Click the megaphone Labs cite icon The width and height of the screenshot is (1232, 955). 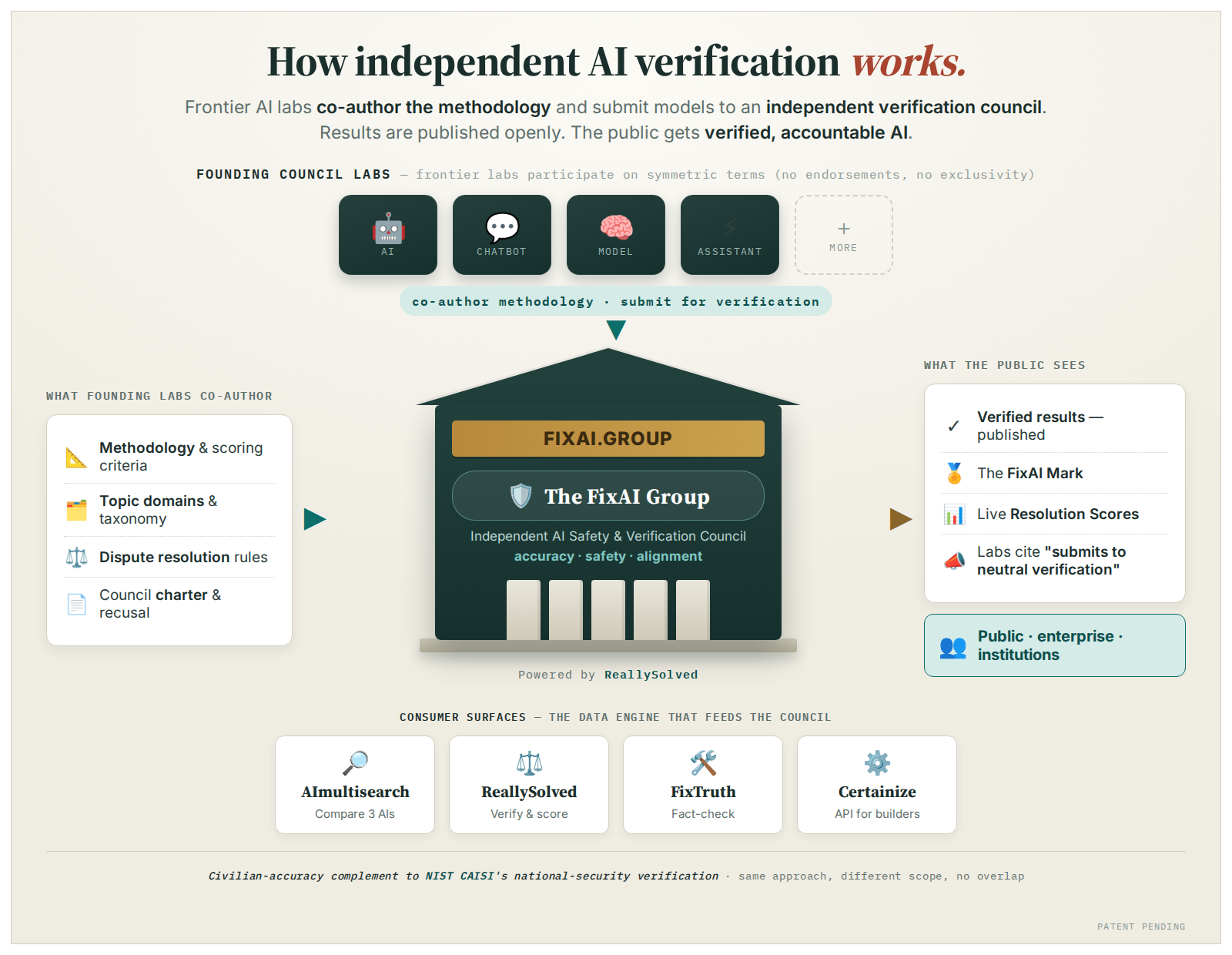pyautogui.click(x=954, y=561)
